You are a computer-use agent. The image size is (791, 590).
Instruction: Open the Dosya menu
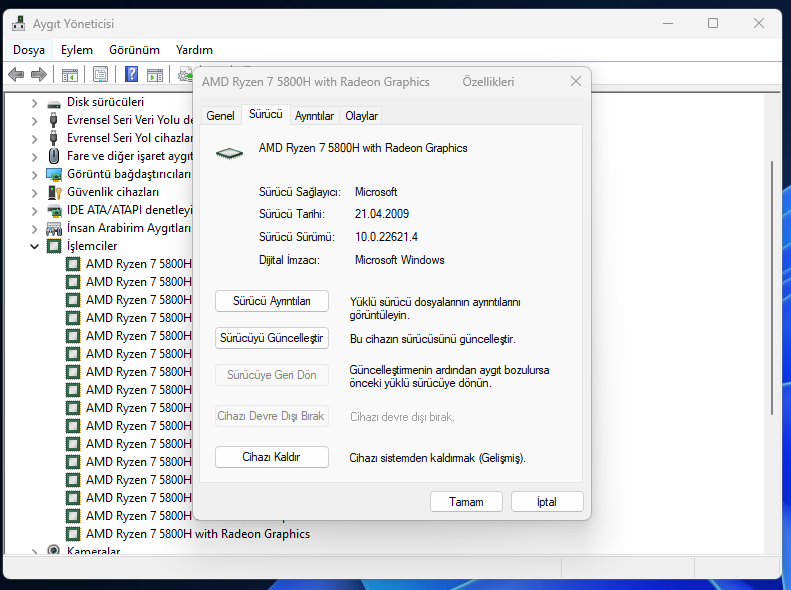tap(29, 50)
